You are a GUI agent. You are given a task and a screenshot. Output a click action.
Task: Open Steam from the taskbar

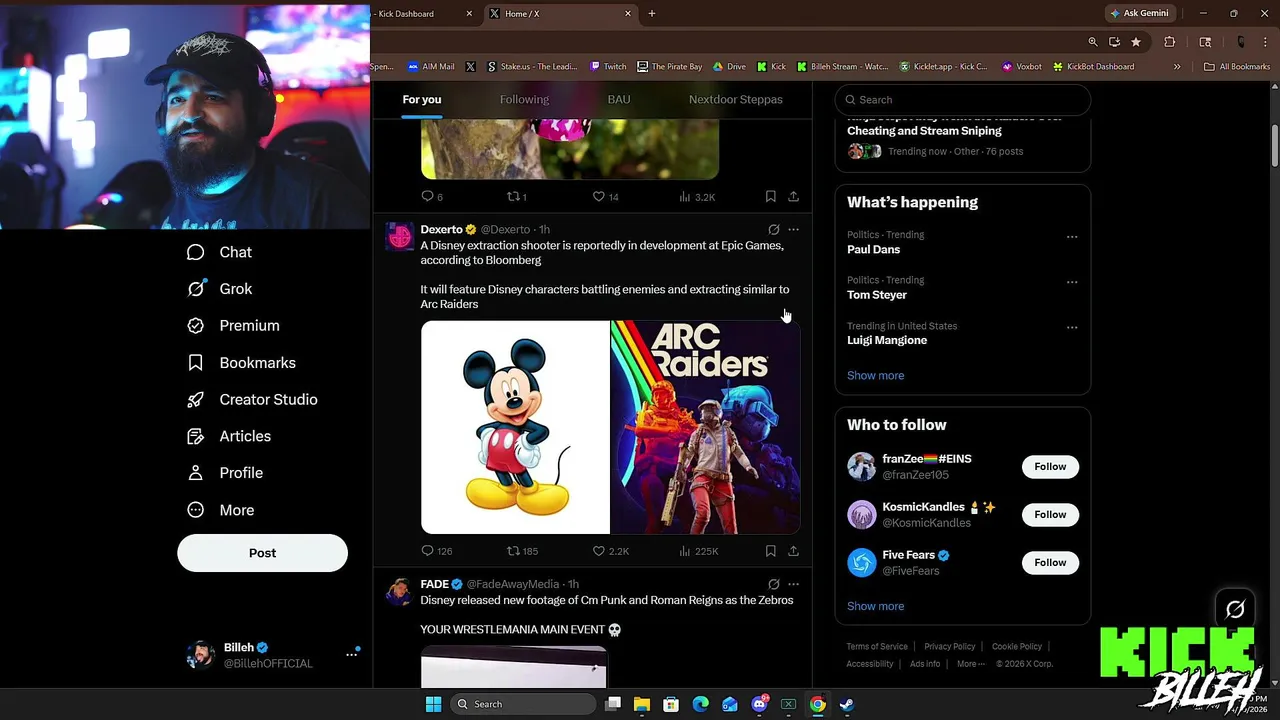click(846, 704)
